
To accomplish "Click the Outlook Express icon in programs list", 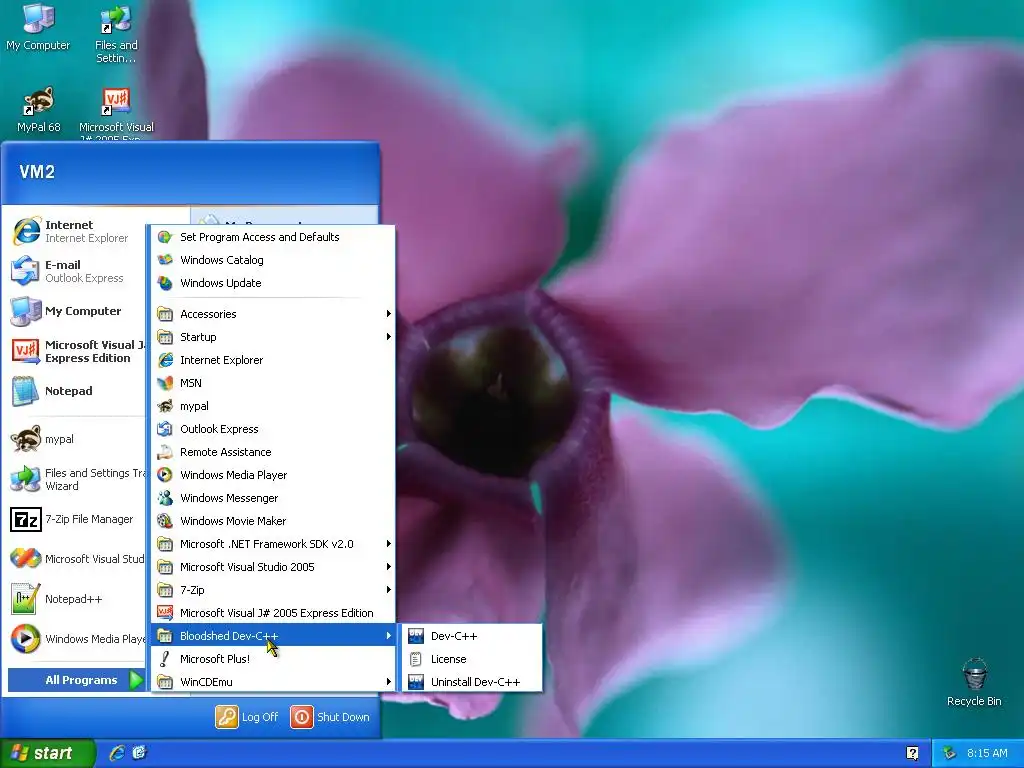I will point(165,429).
